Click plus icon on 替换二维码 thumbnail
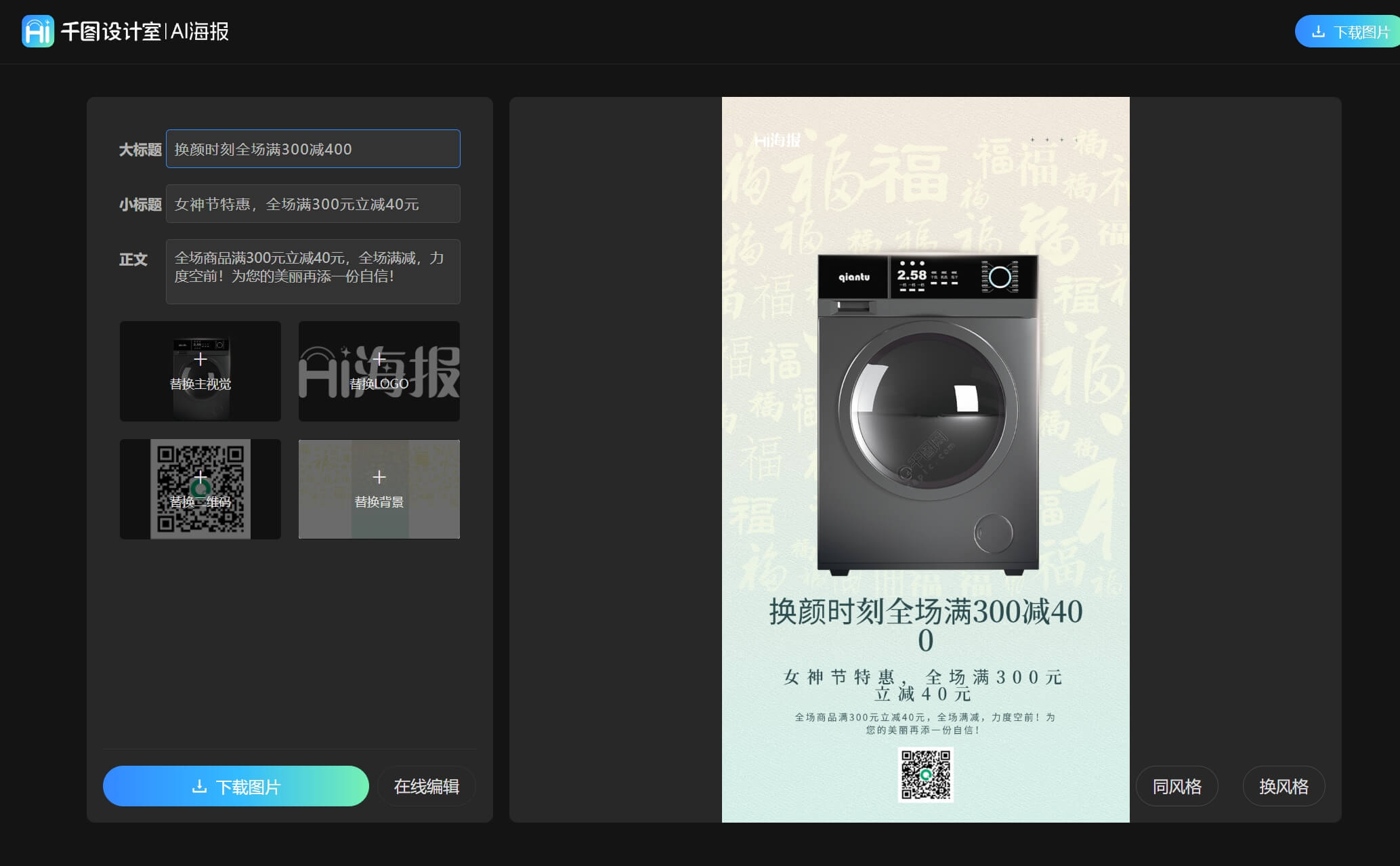The height and width of the screenshot is (866, 1400). (200, 477)
